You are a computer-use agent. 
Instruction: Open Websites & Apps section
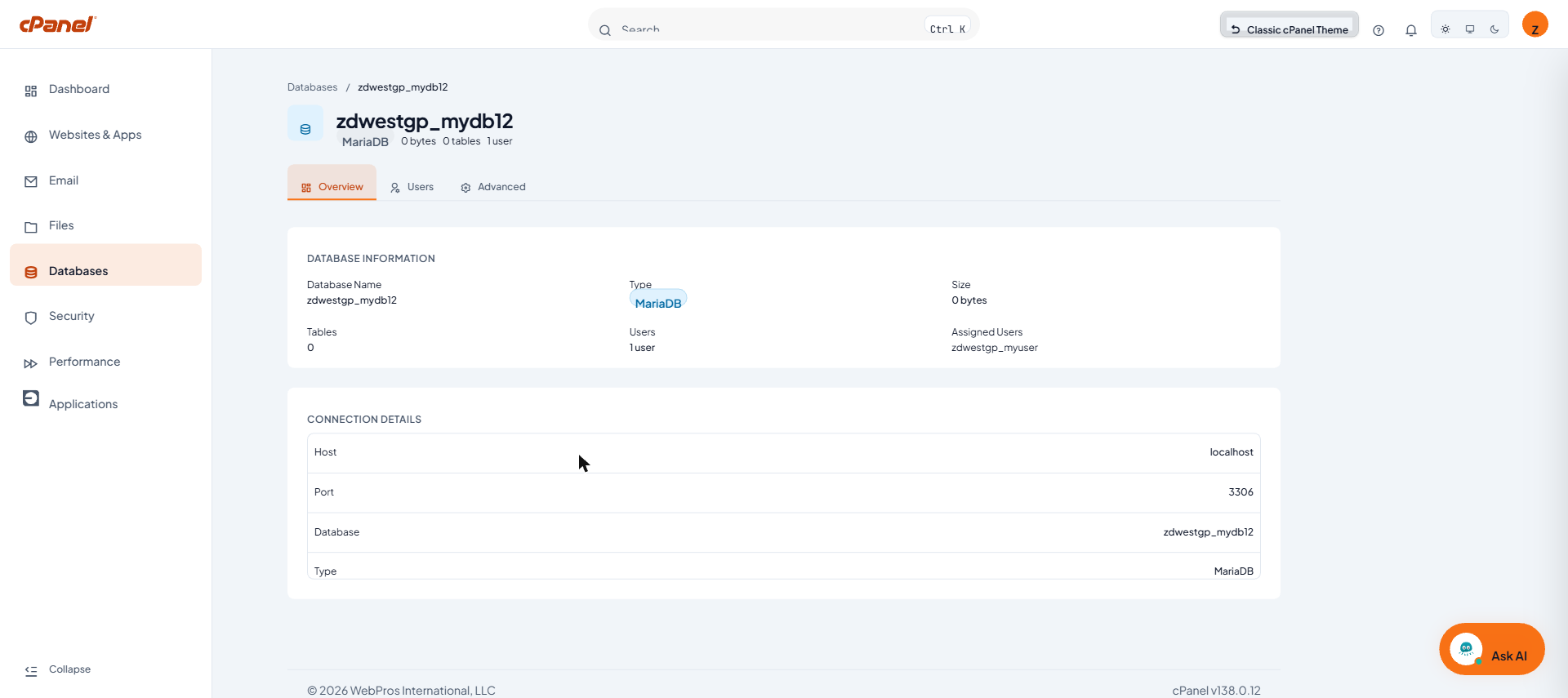[105, 136]
